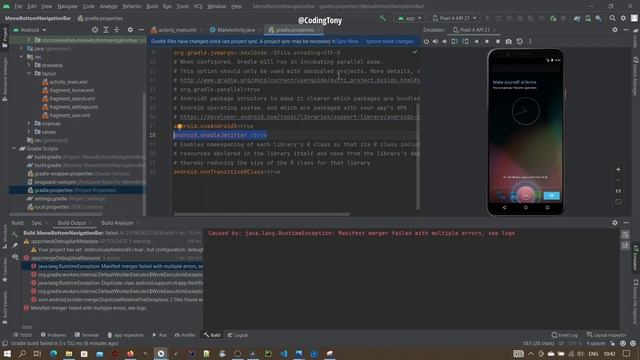Switch to Sync tab in Build panel
Image resolution: width=640 pixels, height=360 pixels.
point(37,223)
